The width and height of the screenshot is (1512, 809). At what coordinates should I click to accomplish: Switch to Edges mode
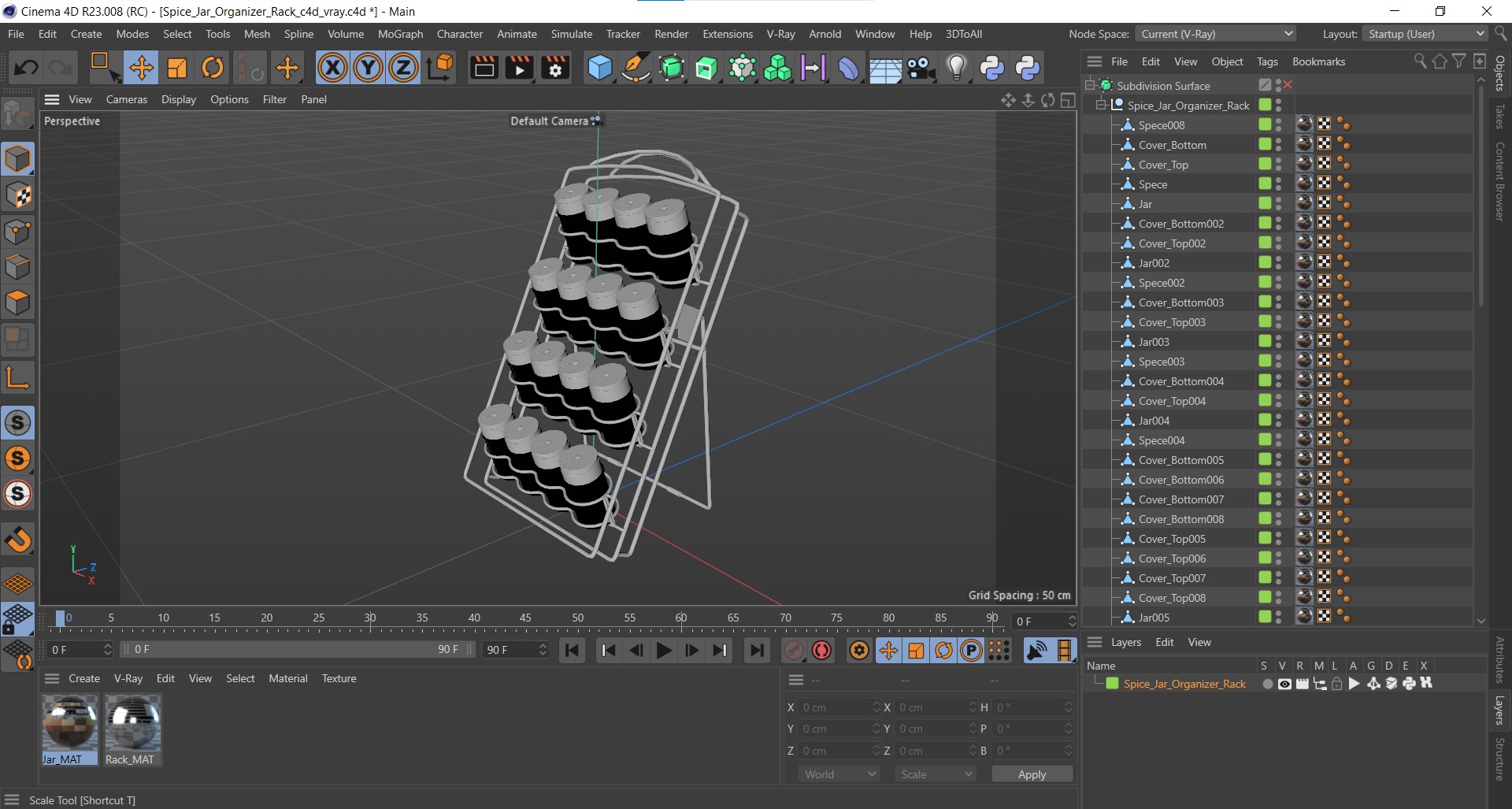tap(17, 268)
